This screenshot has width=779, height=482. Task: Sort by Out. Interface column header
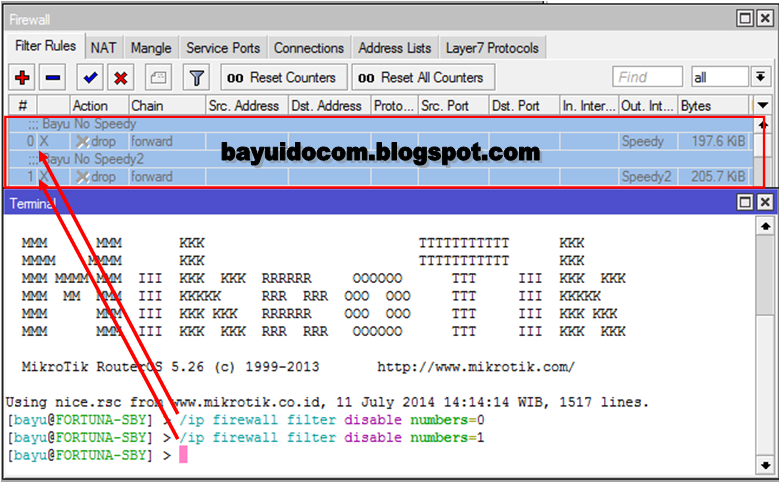tap(648, 106)
